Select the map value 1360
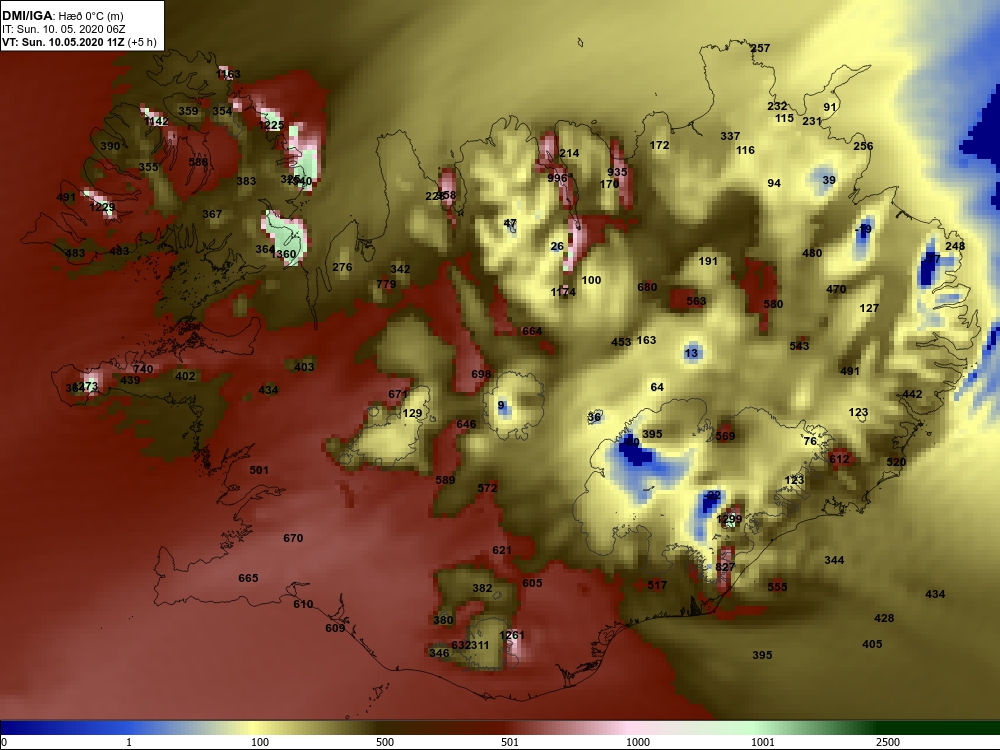The width and height of the screenshot is (1000, 750). [283, 254]
